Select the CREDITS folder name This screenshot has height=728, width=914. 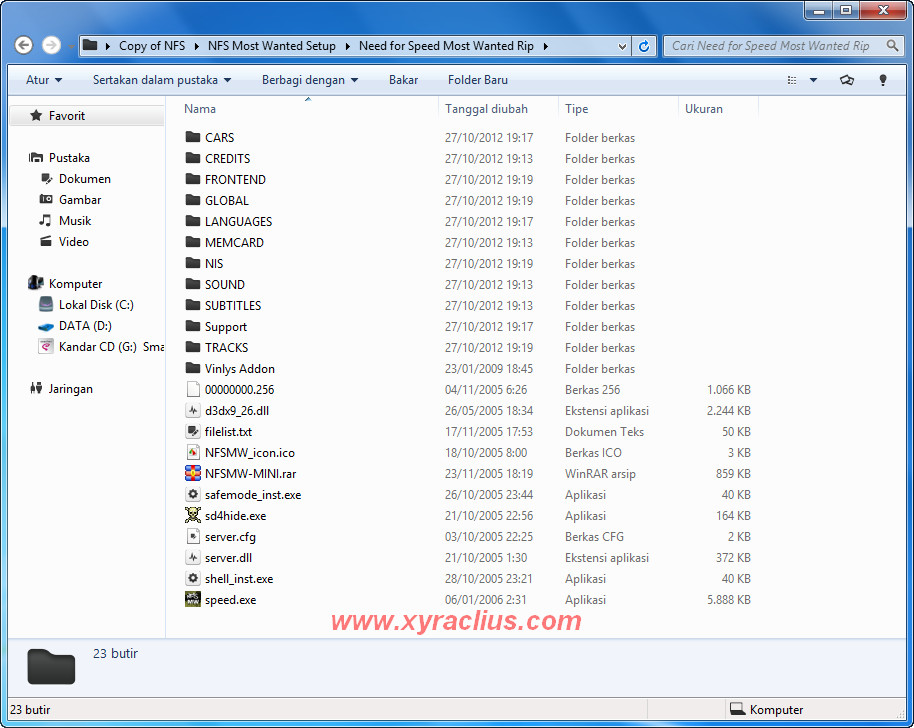(227, 159)
